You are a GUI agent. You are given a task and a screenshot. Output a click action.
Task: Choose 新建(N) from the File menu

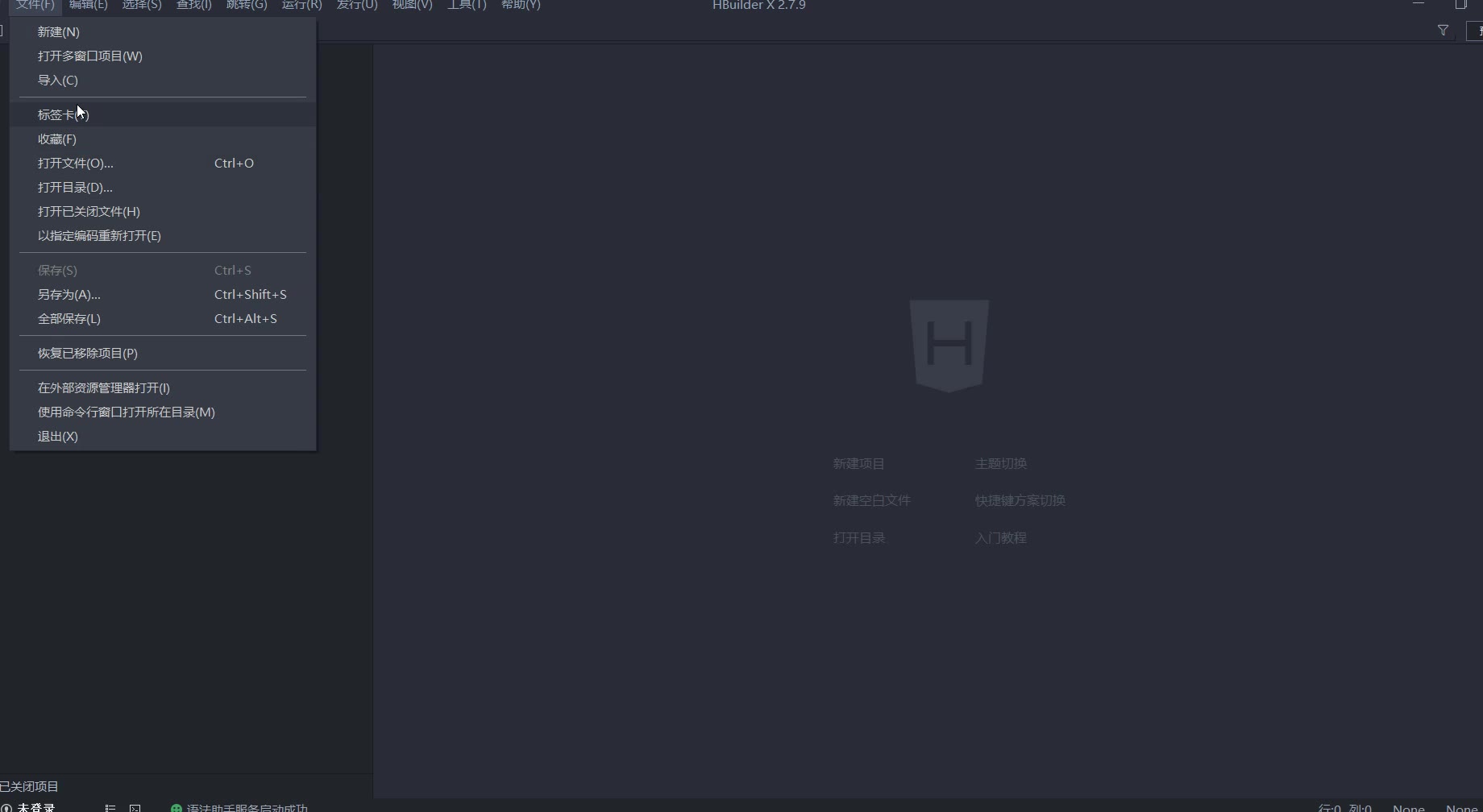point(163,32)
